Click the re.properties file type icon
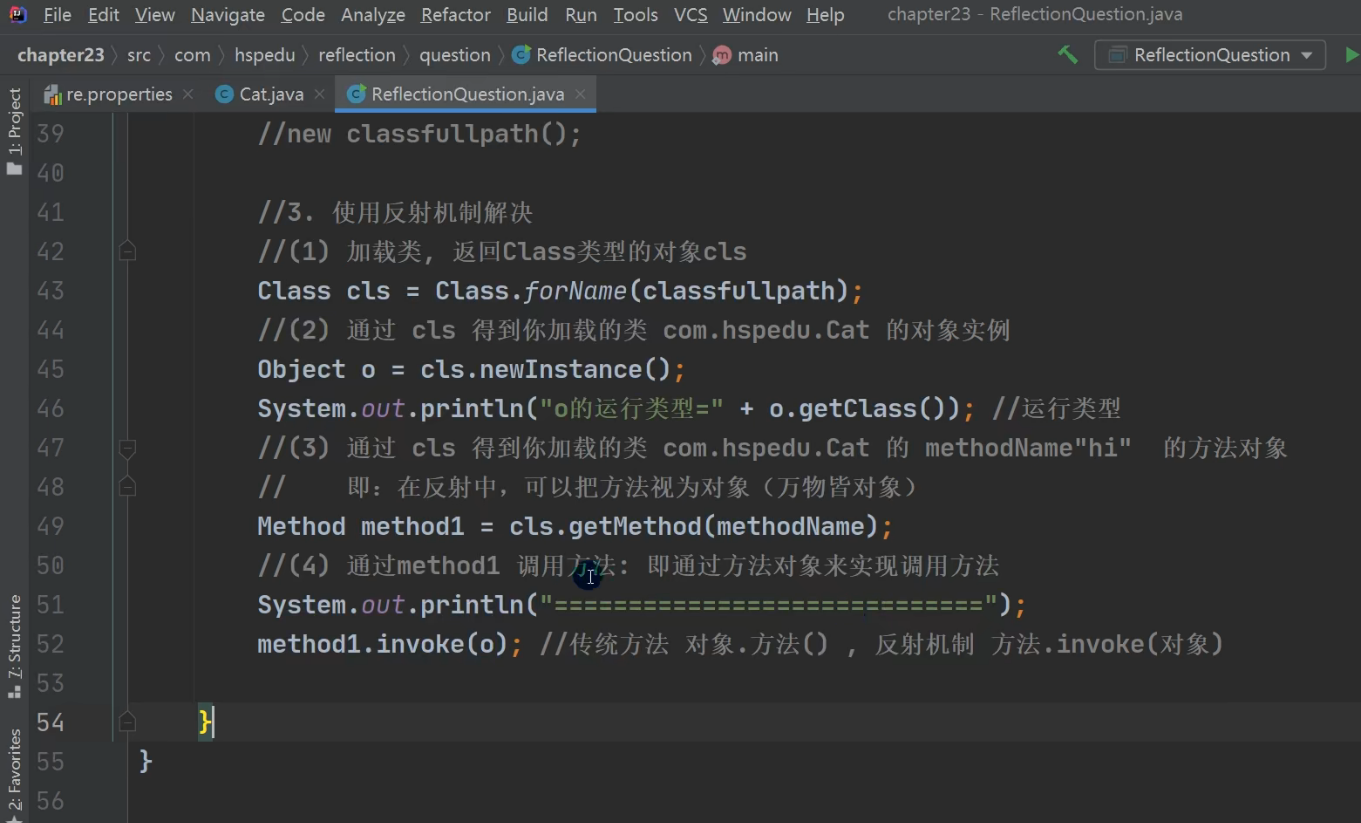1361x823 pixels. (x=53, y=94)
